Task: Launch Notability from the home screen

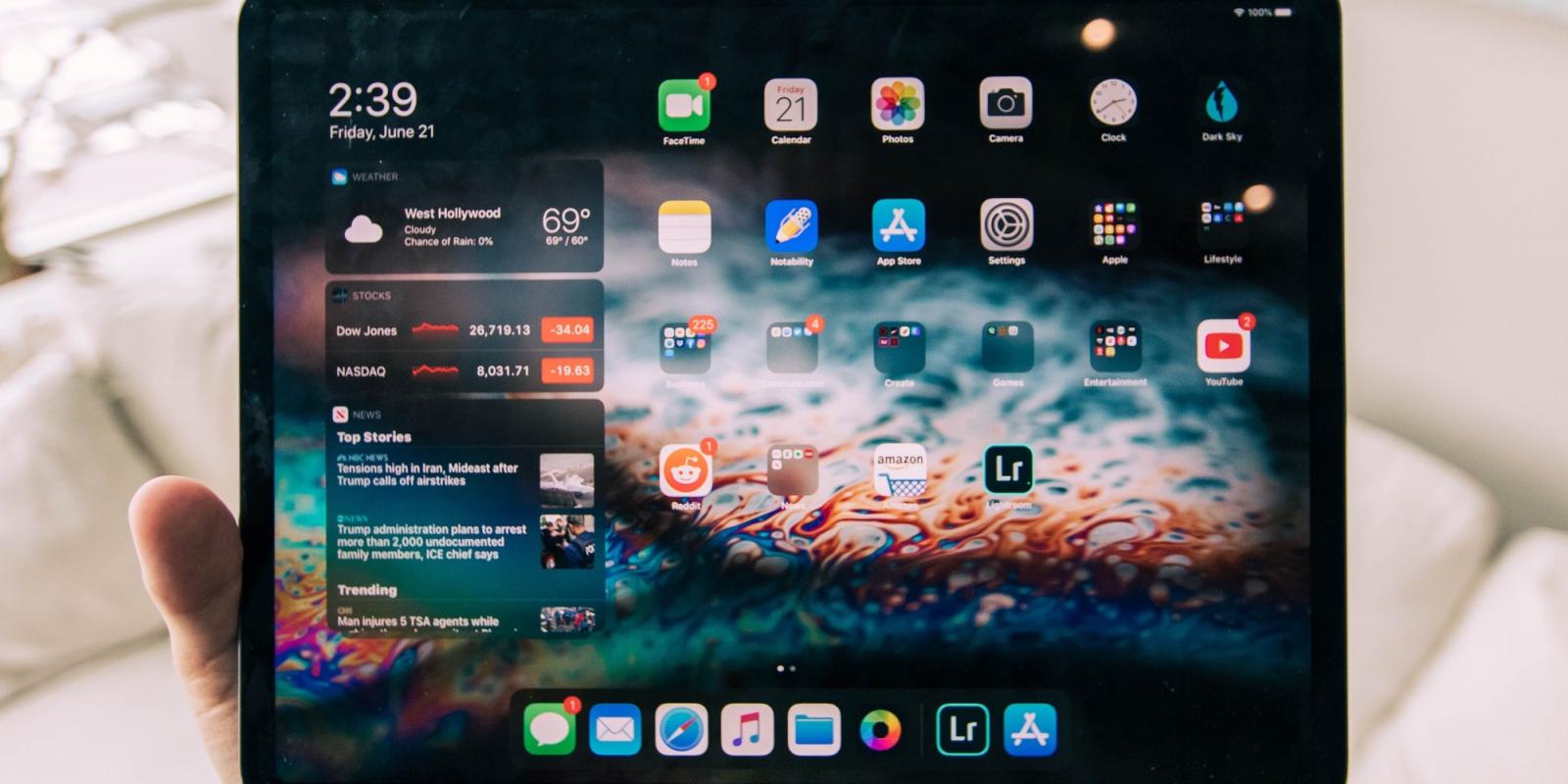Action: (x=791, y=226)
